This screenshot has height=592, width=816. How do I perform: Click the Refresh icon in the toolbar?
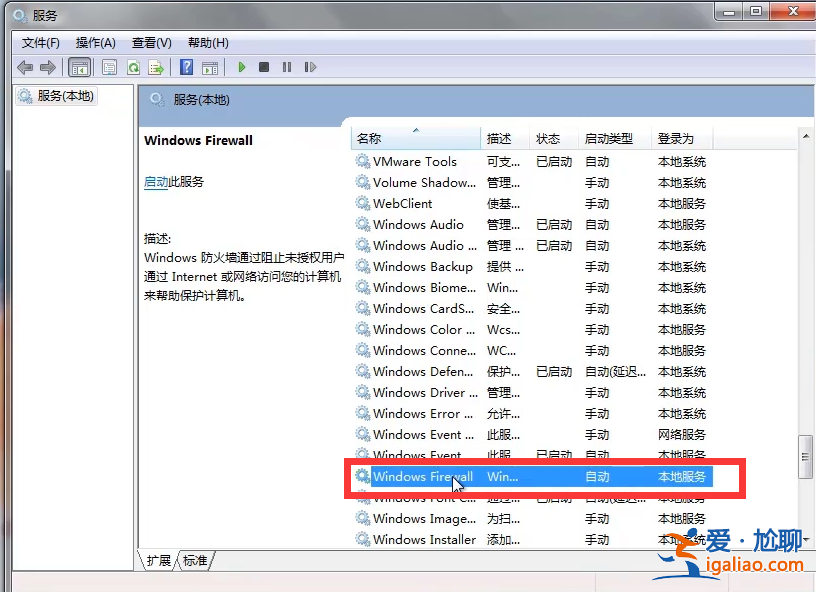click(x=133, y=67)
